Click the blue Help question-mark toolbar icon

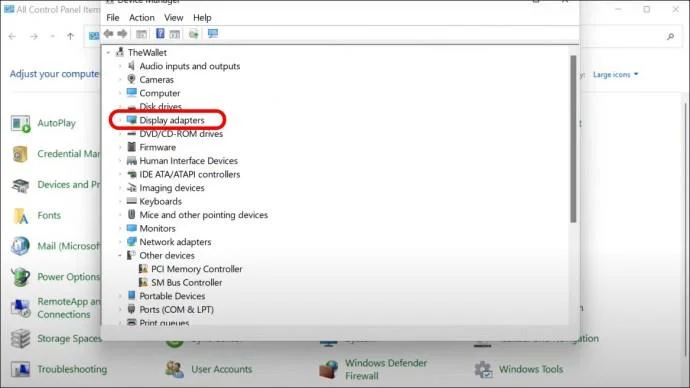coord(160,33)
